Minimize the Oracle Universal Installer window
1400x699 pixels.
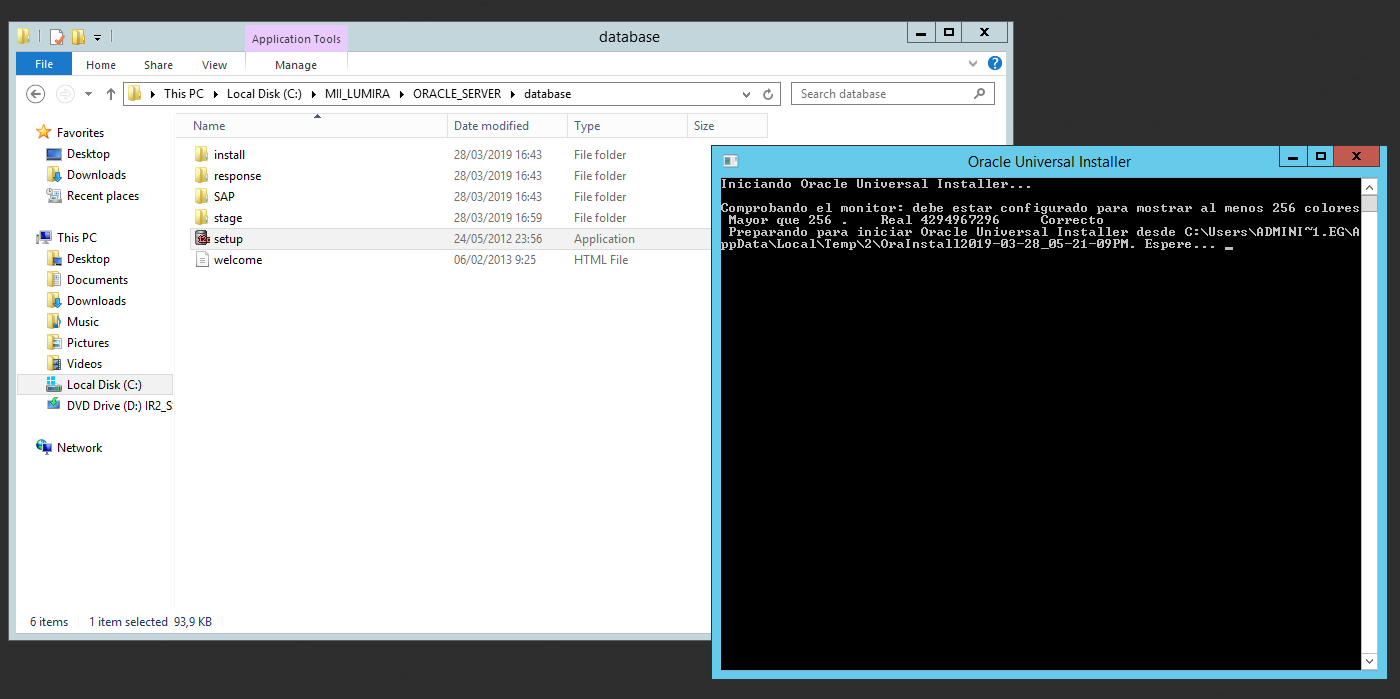click(1293, 157)
